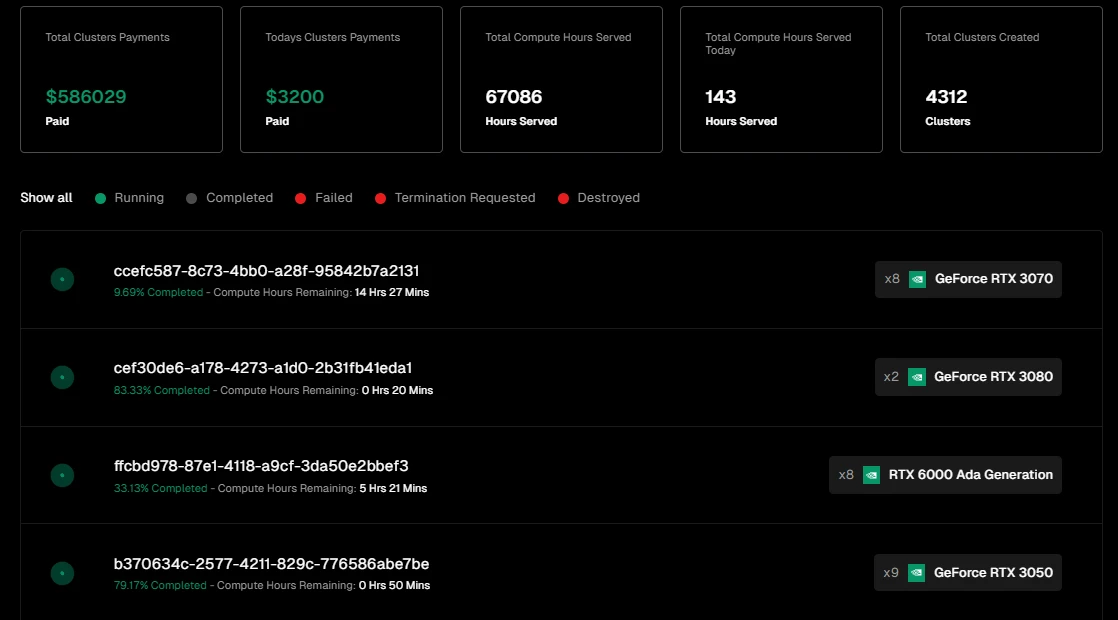The height and width of the screenshot is (620, 1118).
Task: Select the Destroyed filter
Action: pyautogui.click(x=599, y=198)
